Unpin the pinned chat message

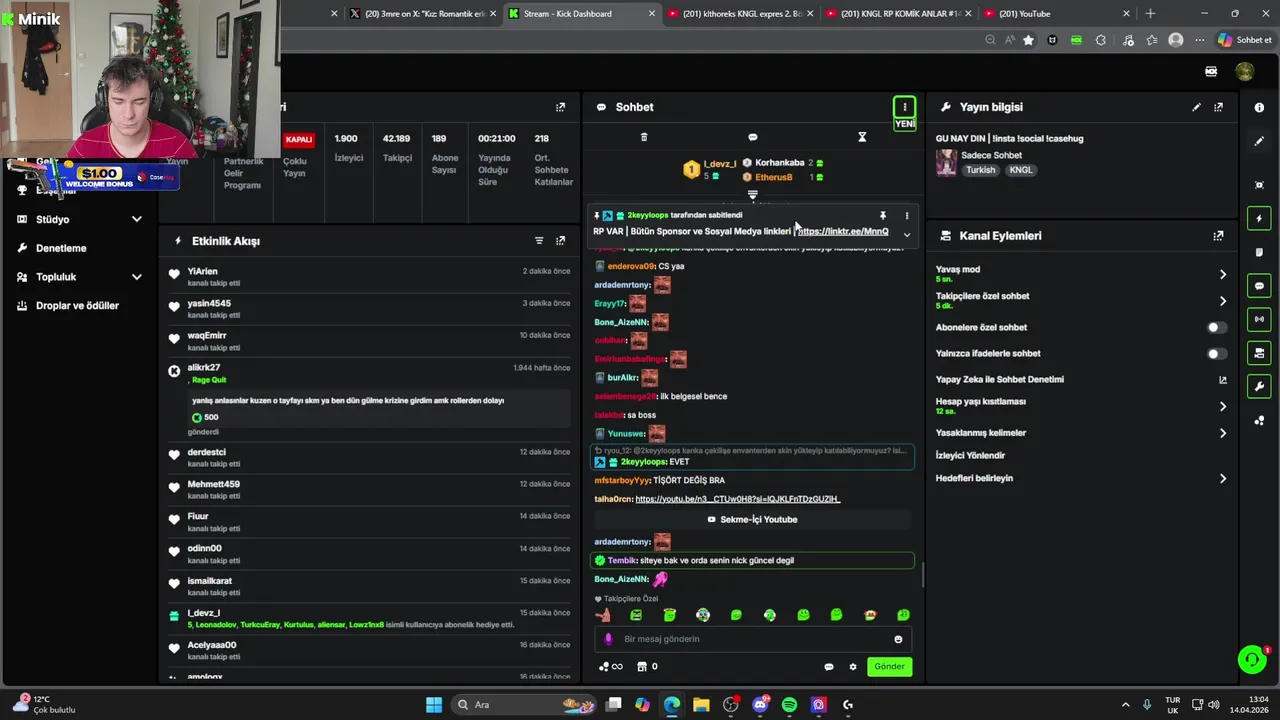(x=883, y=215)
